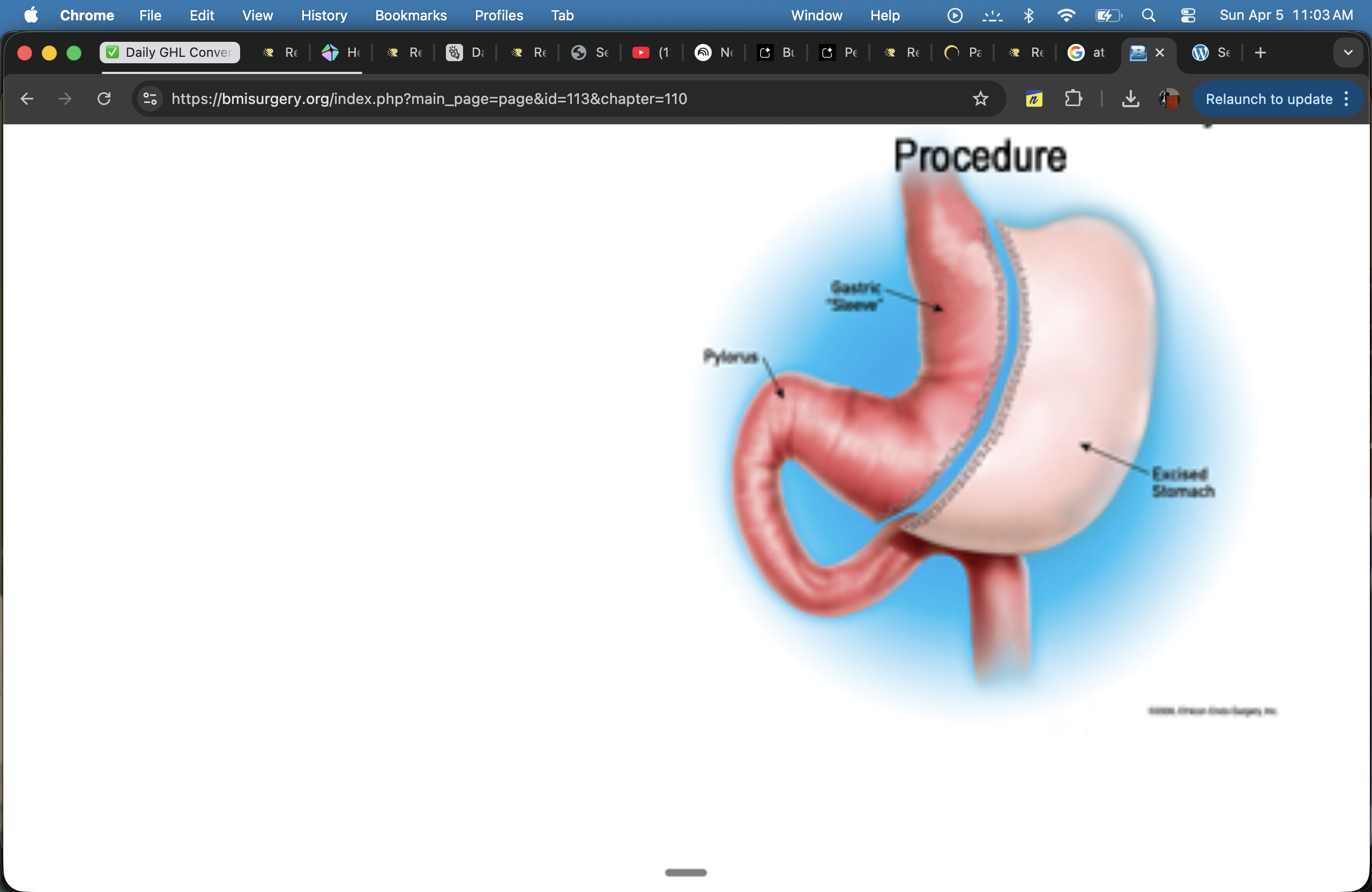This screenshot has width=1372, height=892.
Task: Open the Bookmarks menu
Action: pyautogui.click(x=411, y=16)
